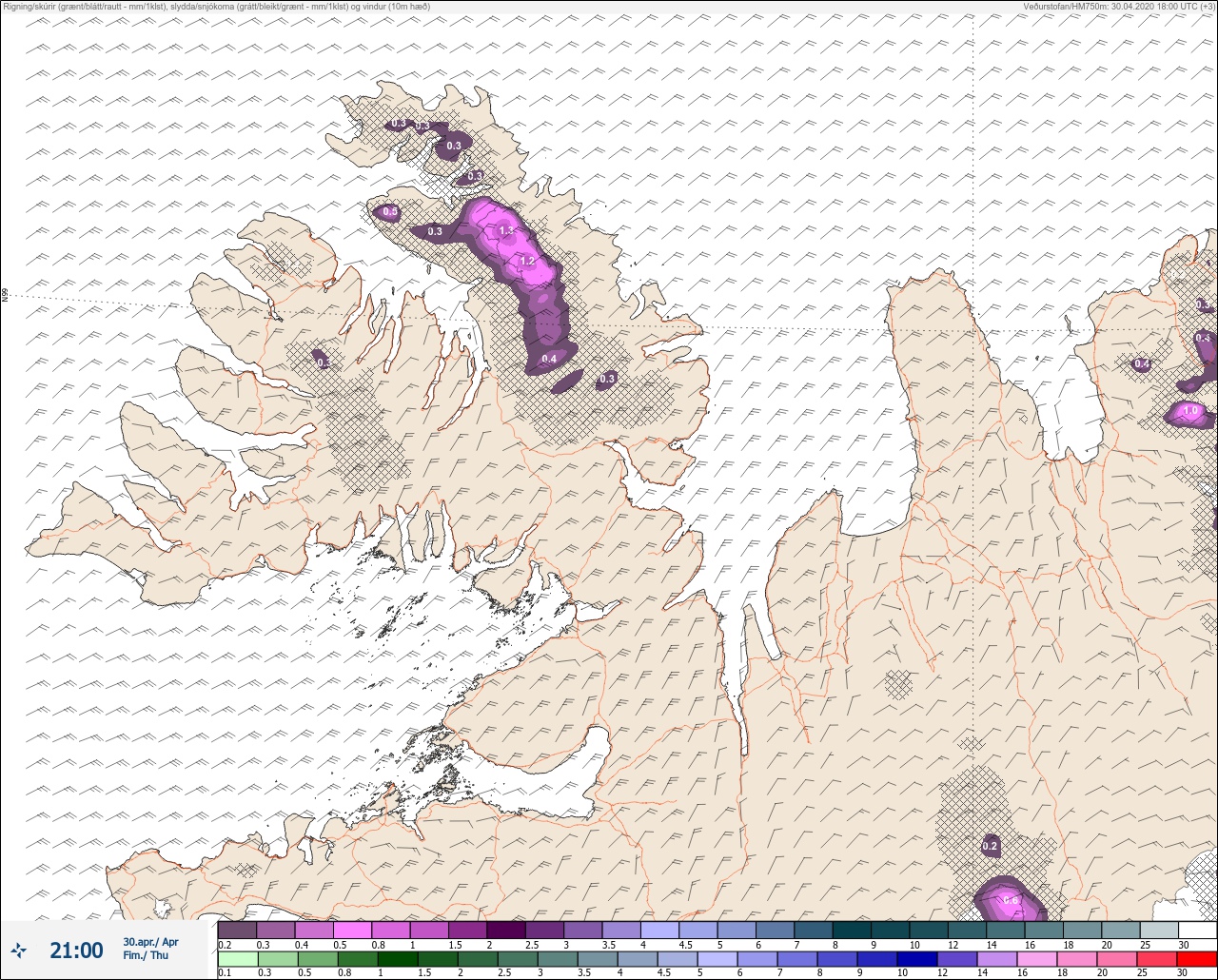Click the 'Fim./ Thu' weekday text
1218x980 pixels.
click(146, 955)
